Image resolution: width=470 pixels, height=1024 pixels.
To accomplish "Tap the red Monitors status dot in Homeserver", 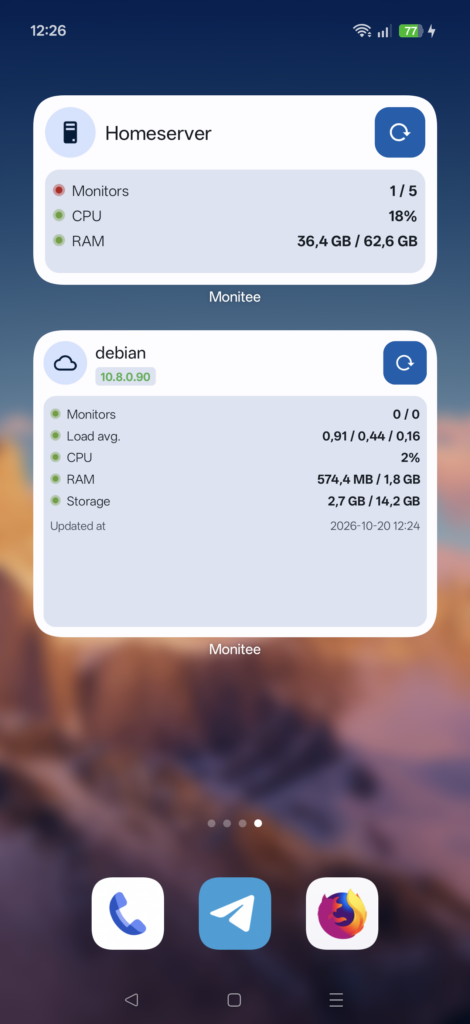I will [59, 191].
